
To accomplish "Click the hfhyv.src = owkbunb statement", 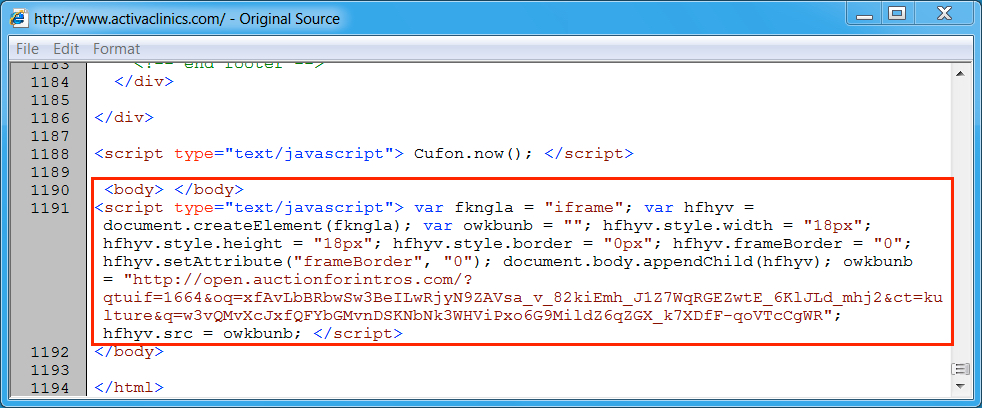I will click(x=202, y=334).
